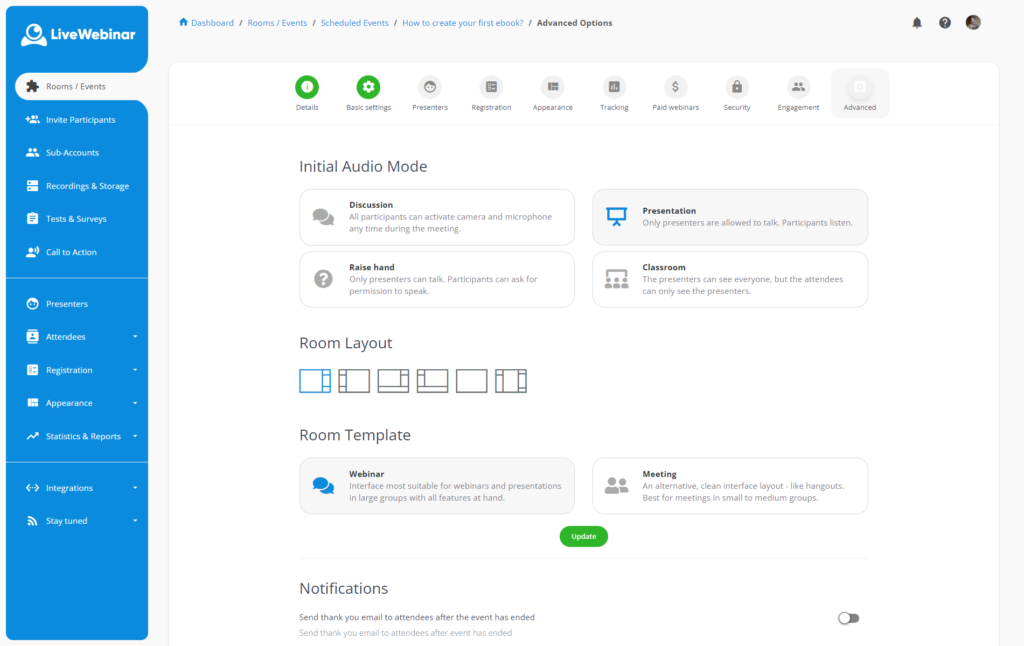The height and width of the screenshot is (646, 1024).
Task: Open the Engagement step icon
Action: [x=798, y=87]
